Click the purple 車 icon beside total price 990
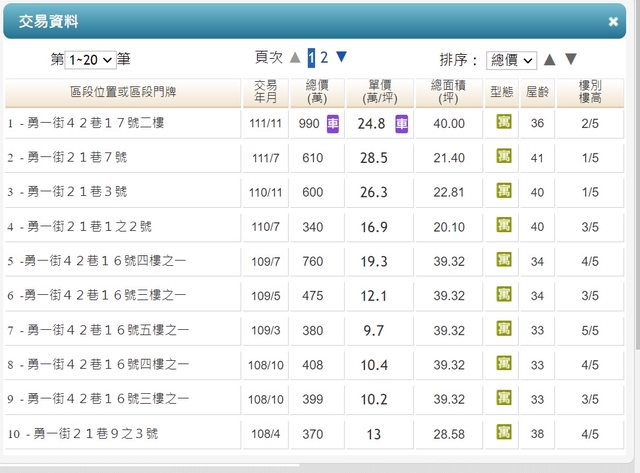 (x=333, y=123)
